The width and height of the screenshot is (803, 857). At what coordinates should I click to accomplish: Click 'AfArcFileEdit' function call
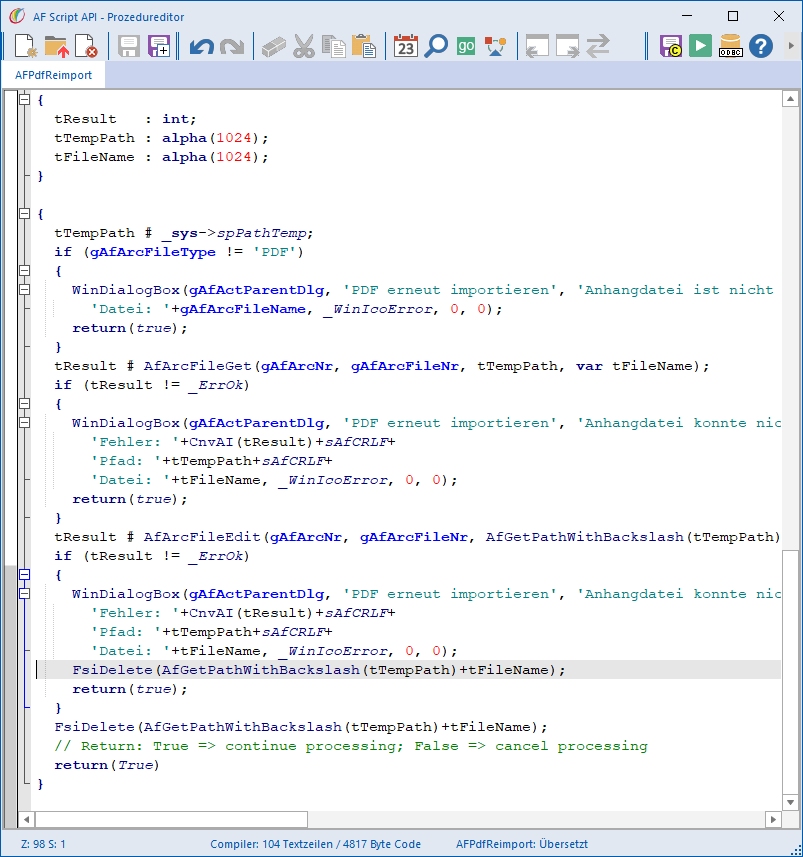202,537
